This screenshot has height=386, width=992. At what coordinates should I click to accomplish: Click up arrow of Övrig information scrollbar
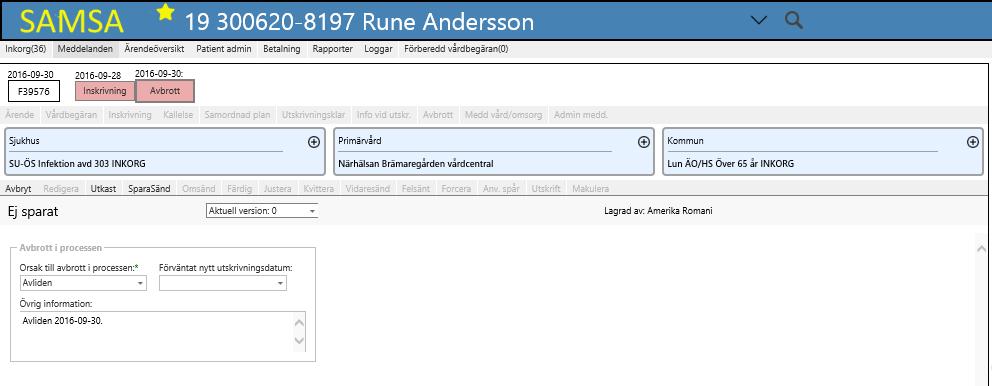point(300,323)
